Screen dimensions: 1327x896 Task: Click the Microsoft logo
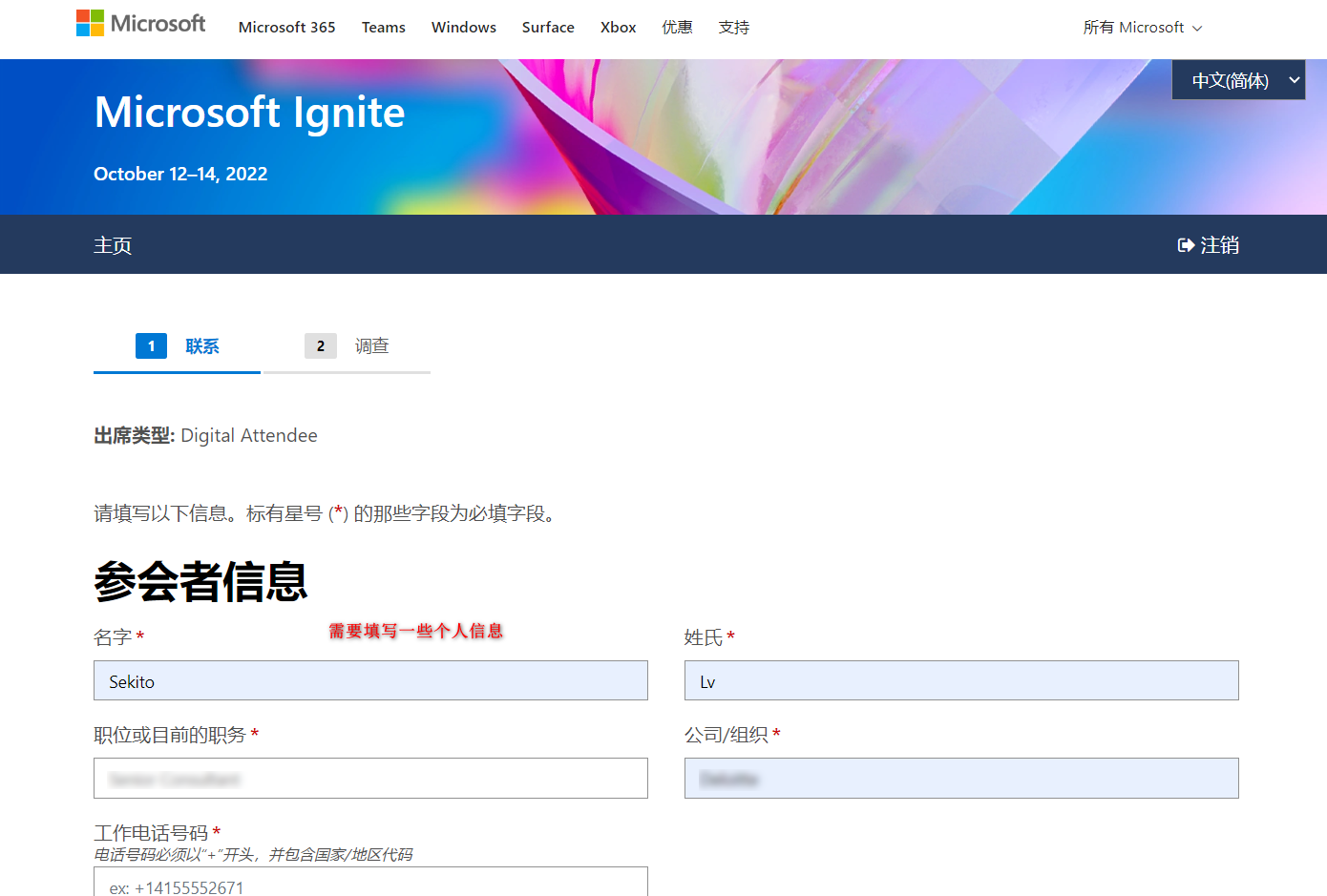click(x=140, y=23)
